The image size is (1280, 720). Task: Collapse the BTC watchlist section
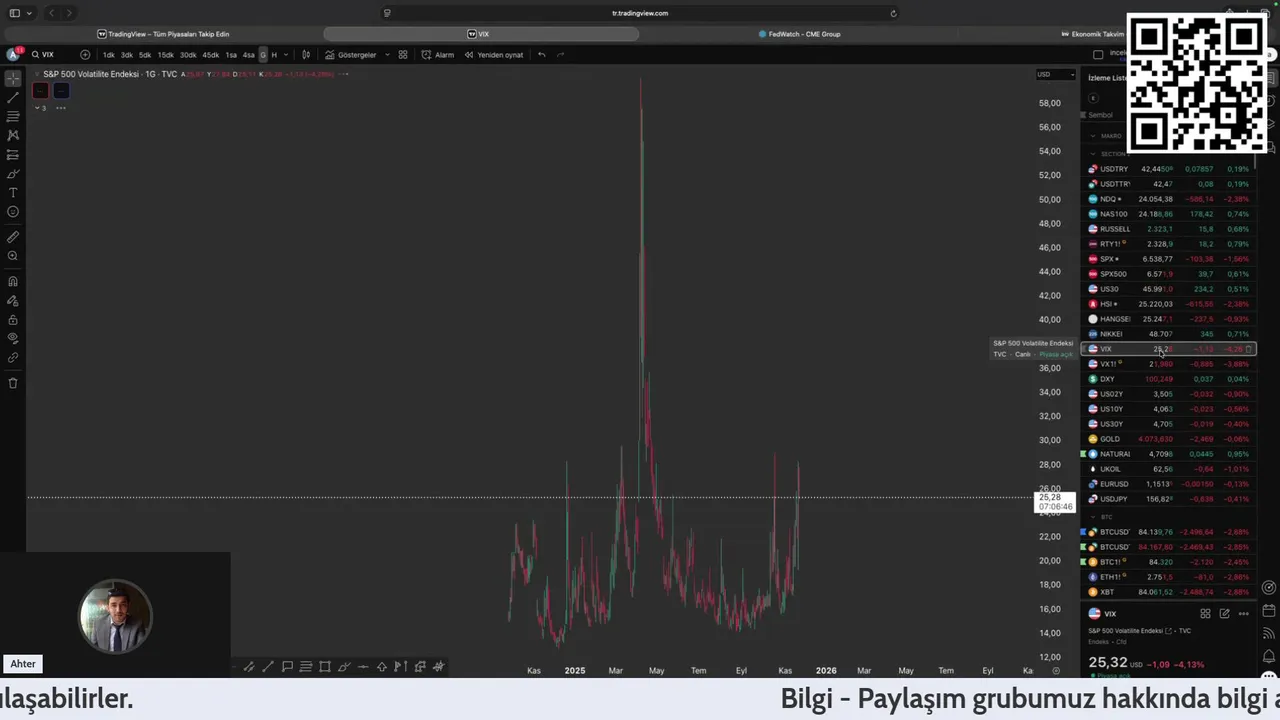point(1092,517)
